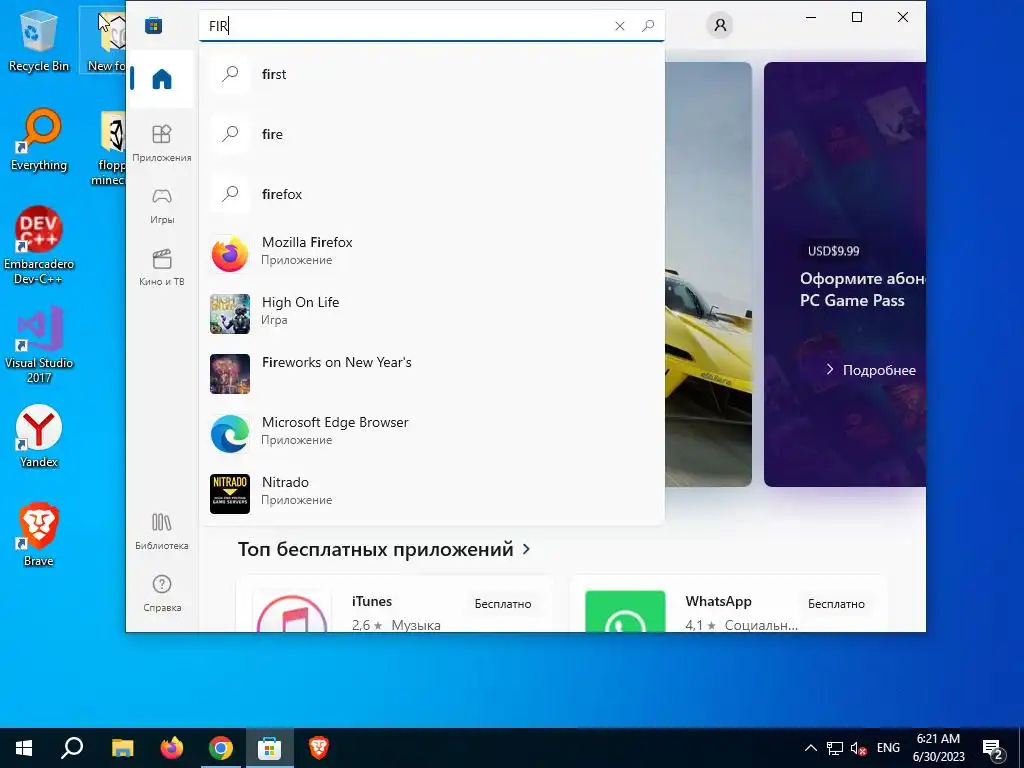Launch Firefox from the taskbar
The height and width of the screenshot is (768, 1024).
pos(172,748)
